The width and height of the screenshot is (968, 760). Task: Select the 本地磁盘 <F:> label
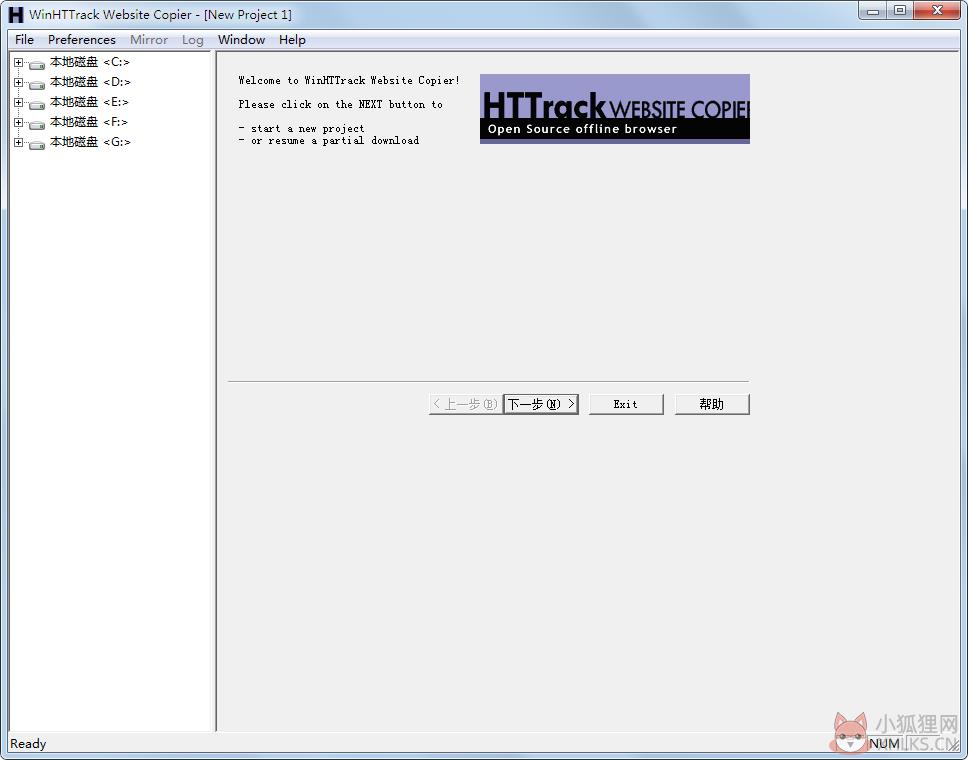point(89,122)
